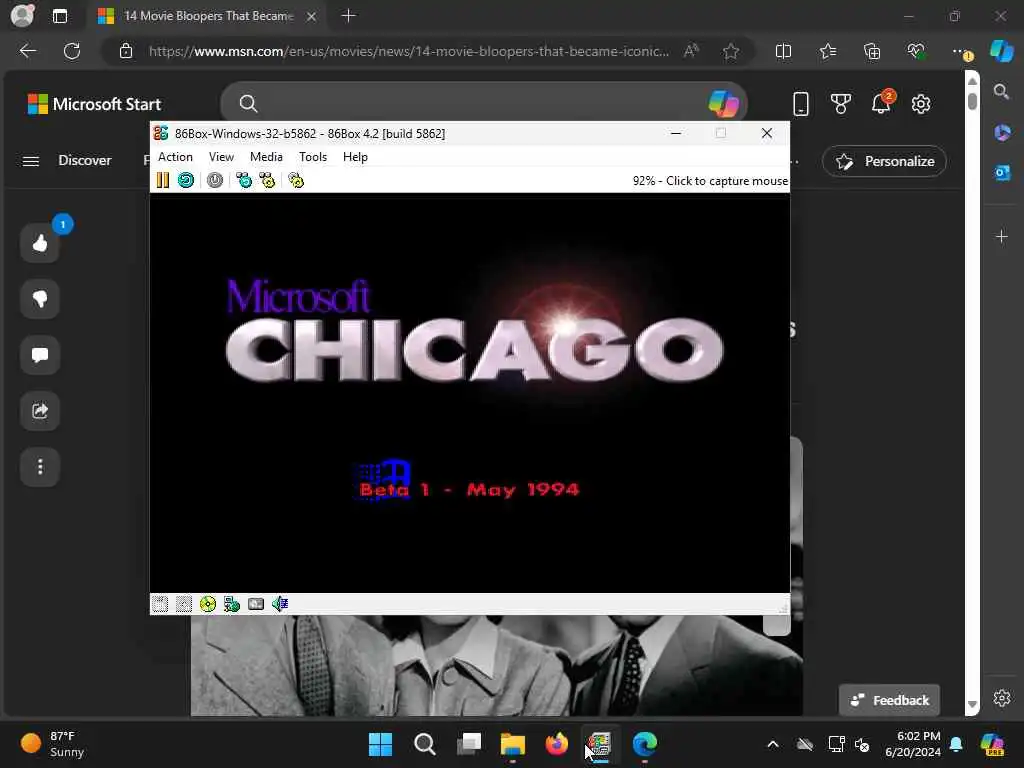Click the ACPI shutdown power icon
Viewport: 1024px width, 768px height.
tap(215, 180)
